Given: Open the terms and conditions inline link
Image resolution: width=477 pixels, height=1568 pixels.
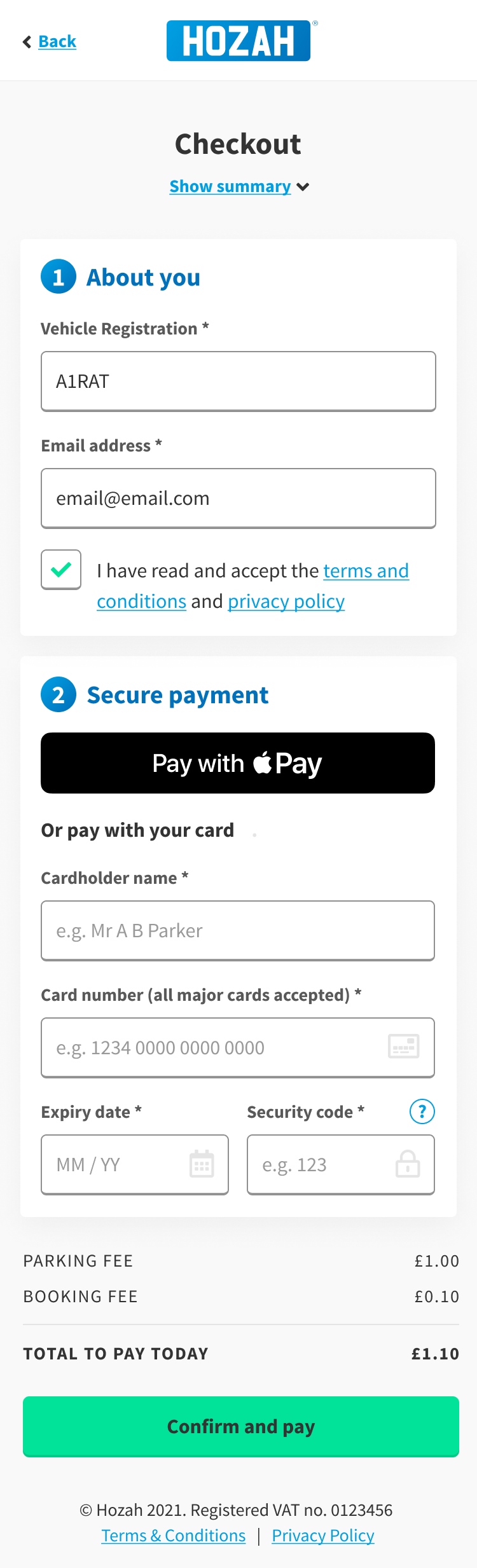Looking at the screenshot, I should 366,571.
